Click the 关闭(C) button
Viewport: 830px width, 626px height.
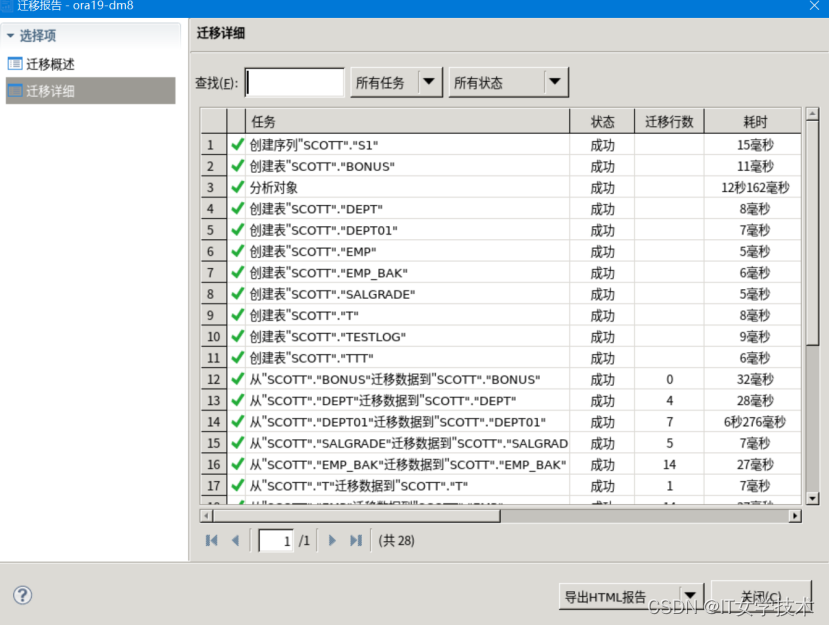click(x=762, y=595)
